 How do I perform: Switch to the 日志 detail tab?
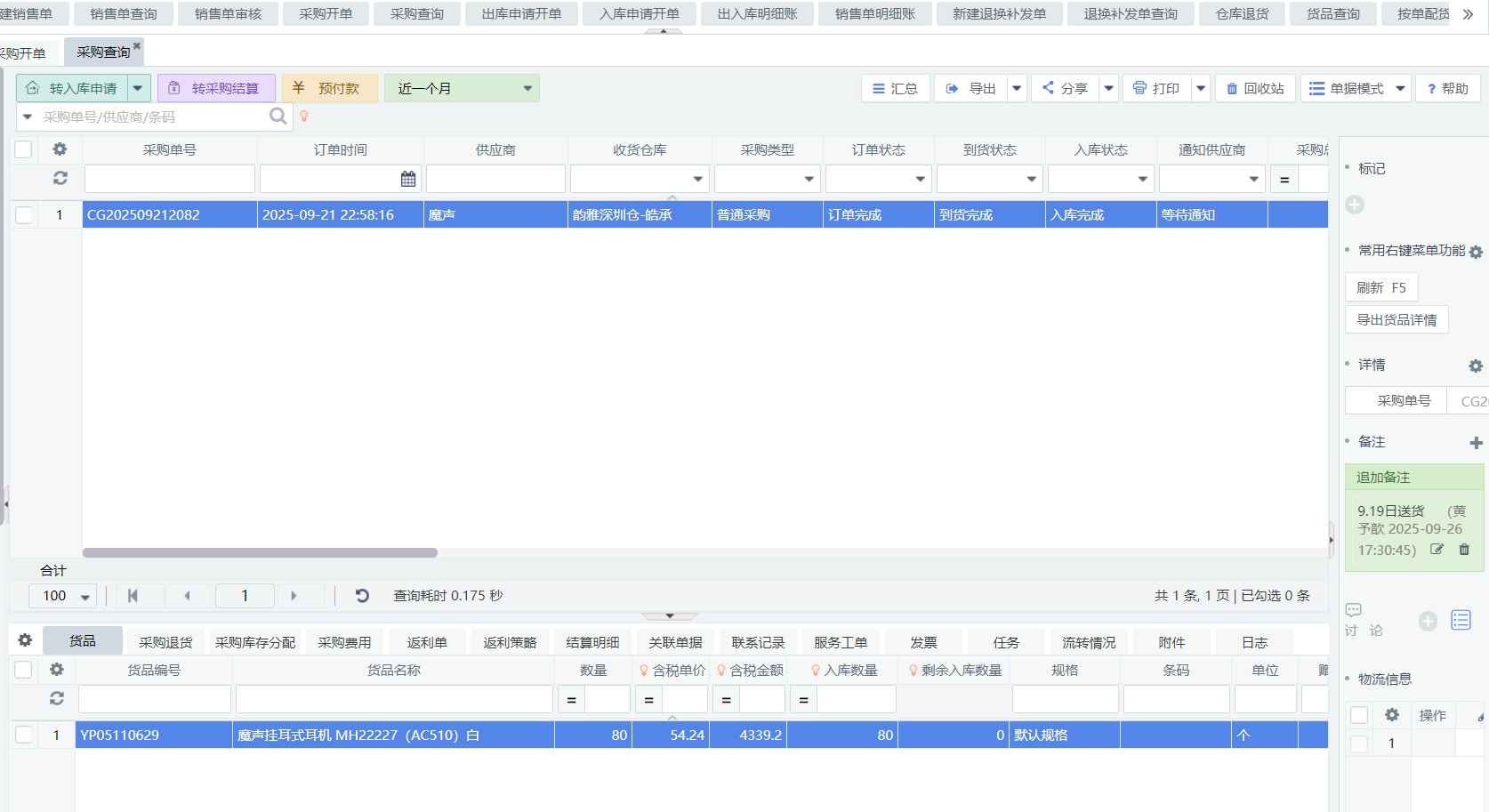(x=1254, y=642)
